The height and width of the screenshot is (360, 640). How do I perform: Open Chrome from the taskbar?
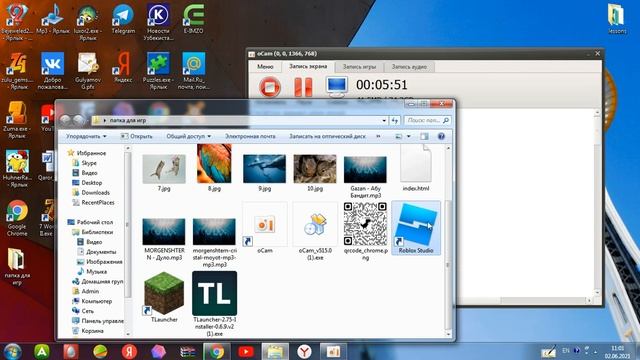(x=216, y=351)
